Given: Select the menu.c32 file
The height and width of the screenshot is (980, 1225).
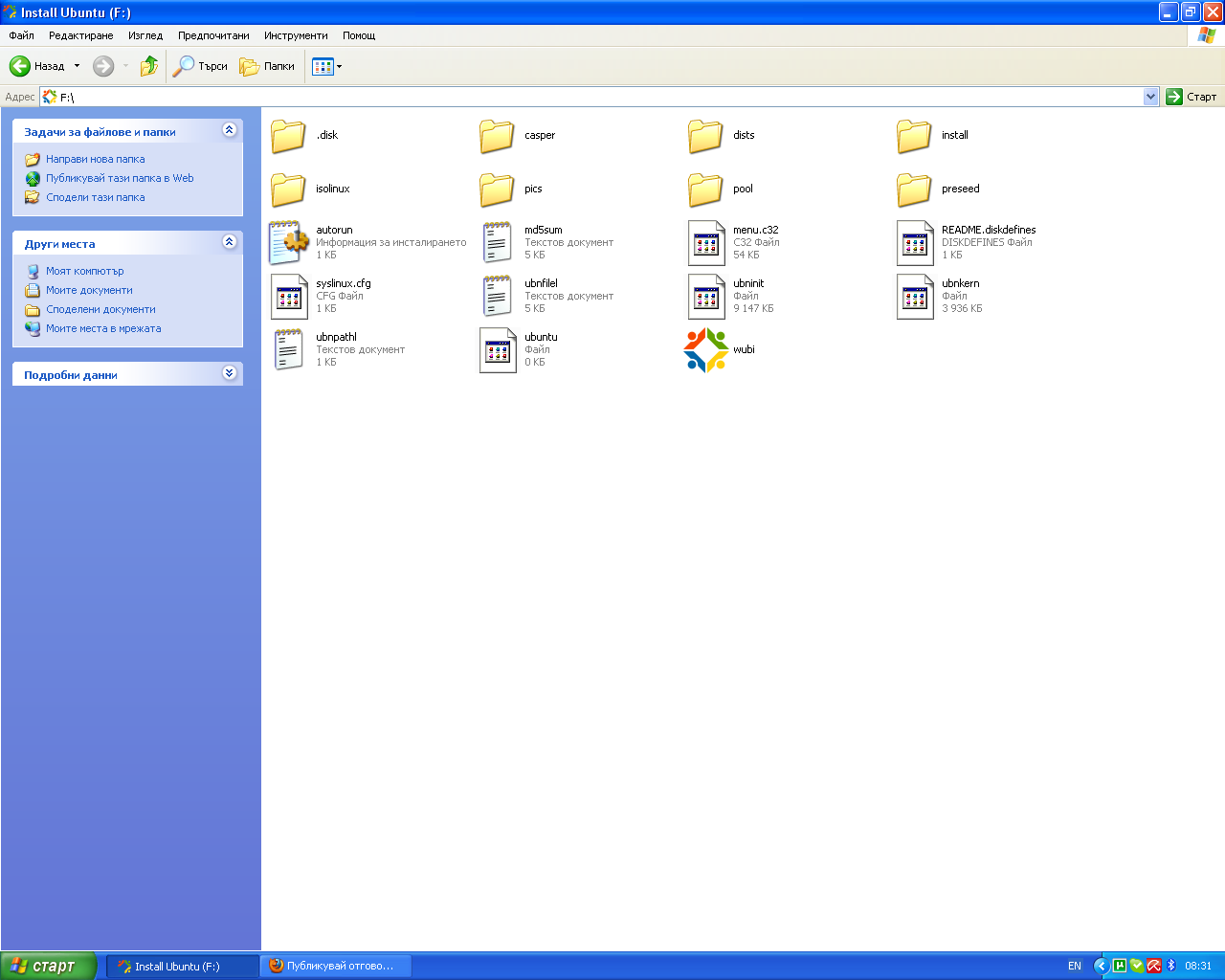Looking at the screenshot, I should coord(734,243).
